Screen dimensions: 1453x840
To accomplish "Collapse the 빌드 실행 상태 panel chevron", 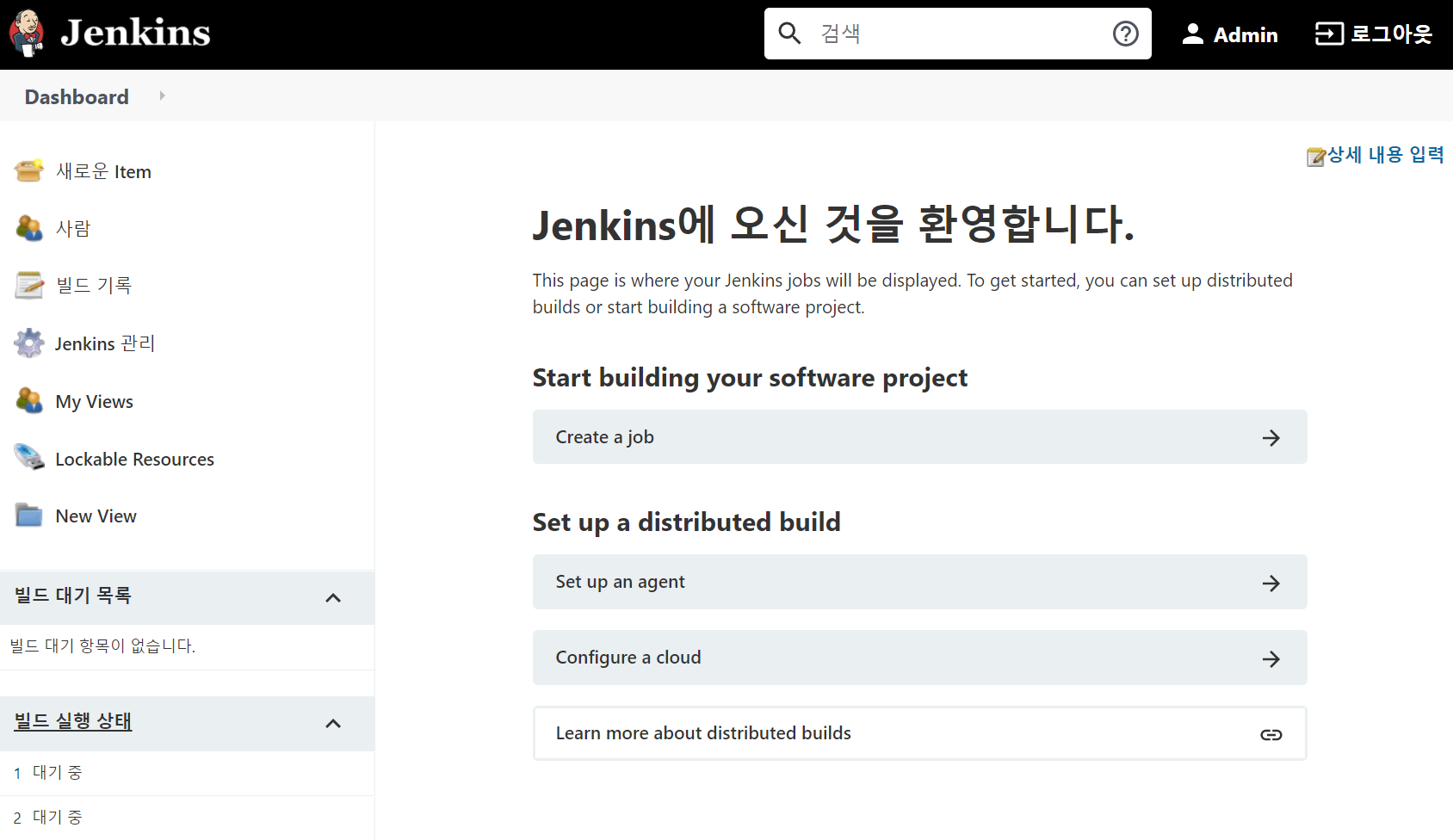I will (x=333, y=723).
